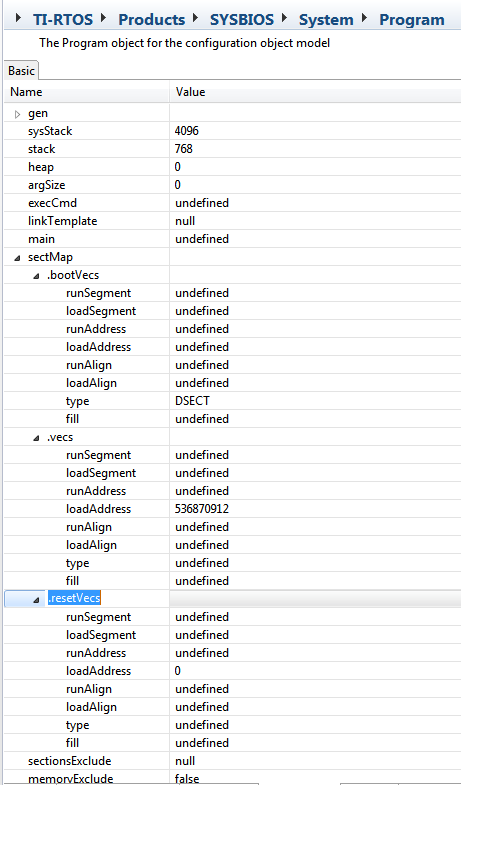Collapse the .vecs section
This screenshot has width=480, height=864.
pos(36,438)
